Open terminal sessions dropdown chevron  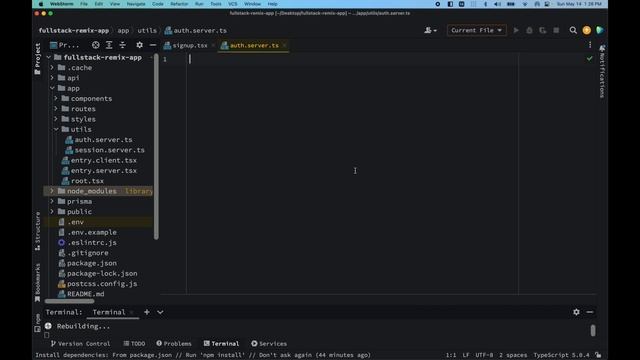160,312
